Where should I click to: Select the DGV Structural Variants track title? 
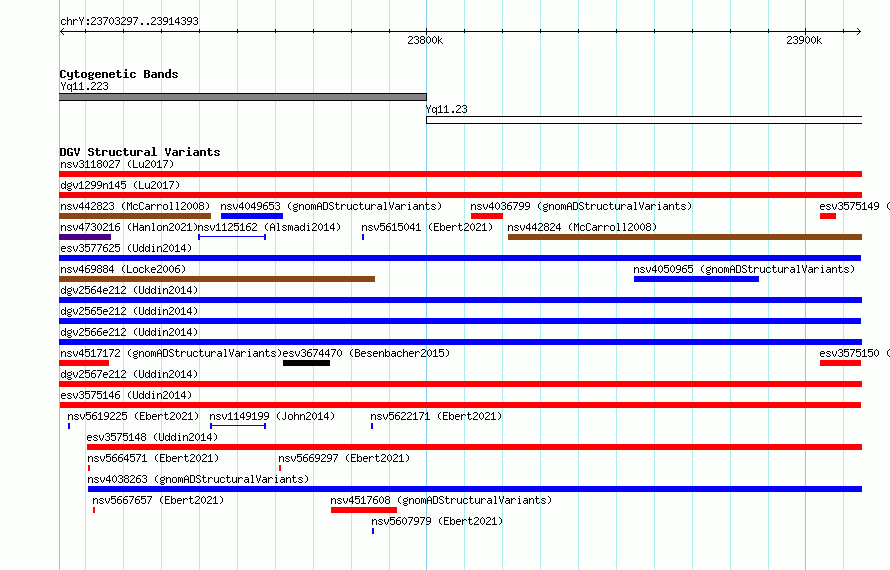(x=140, y=152)
